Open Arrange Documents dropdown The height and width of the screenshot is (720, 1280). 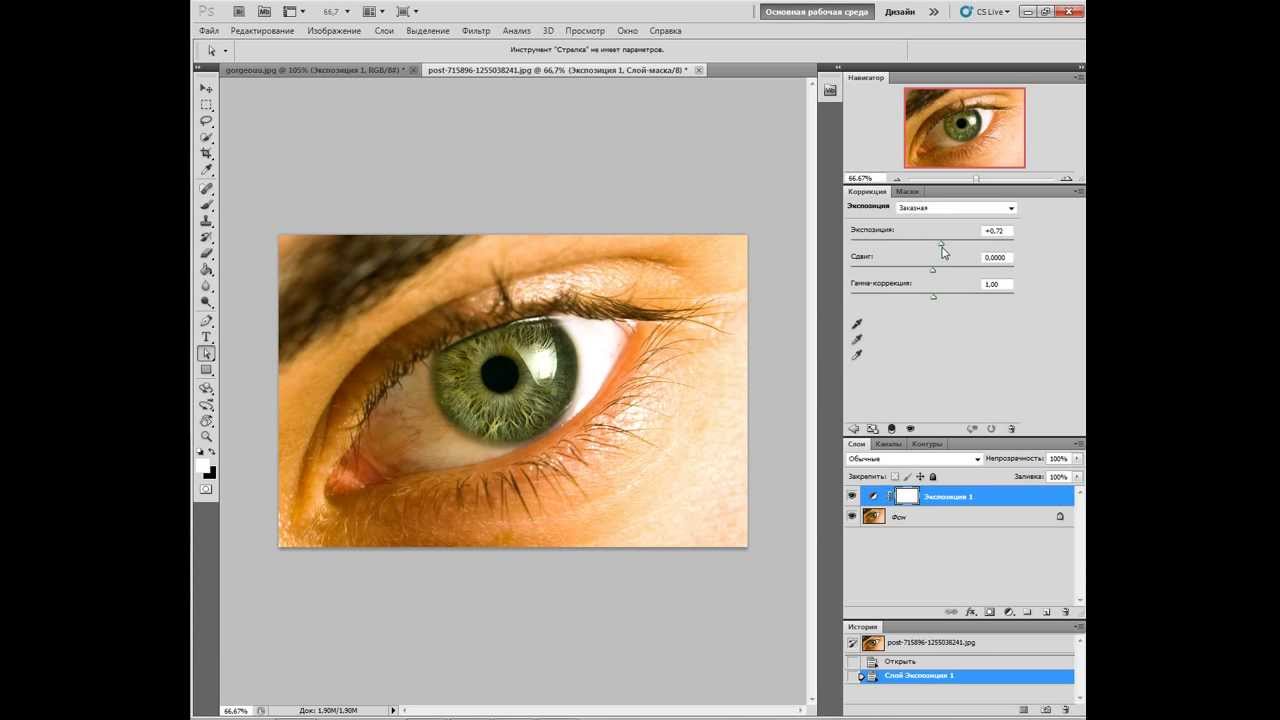(x=373, y=11)
